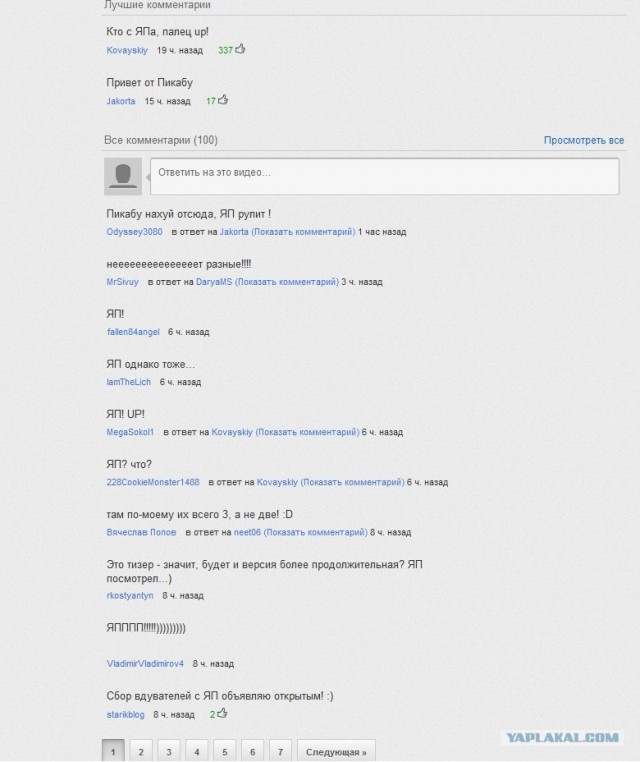
Task: Open VladimirVladimirov4's profile
Action: click(145, 663)
